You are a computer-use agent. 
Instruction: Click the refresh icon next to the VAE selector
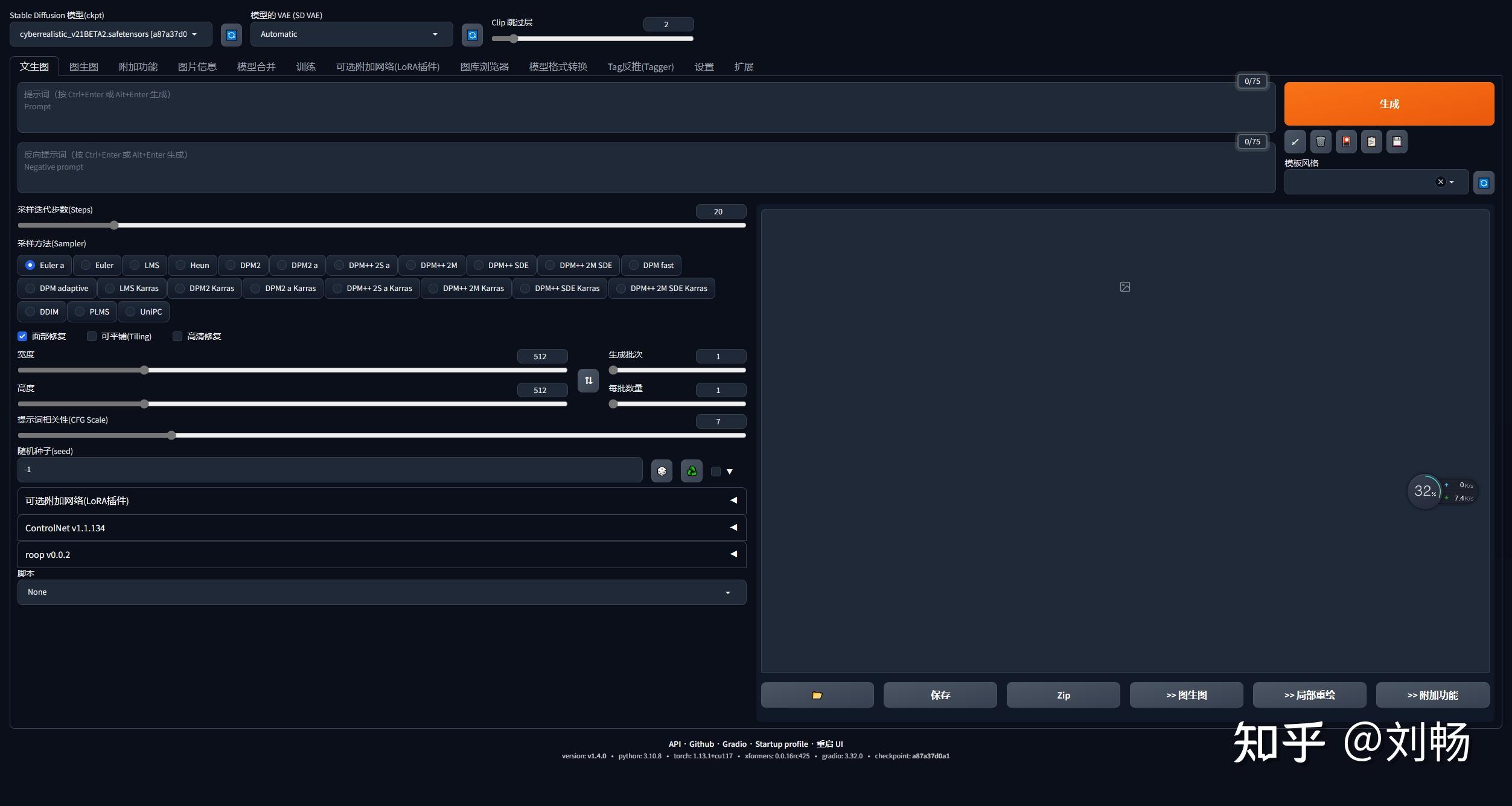pyautogui.click(x=471, y=34)
